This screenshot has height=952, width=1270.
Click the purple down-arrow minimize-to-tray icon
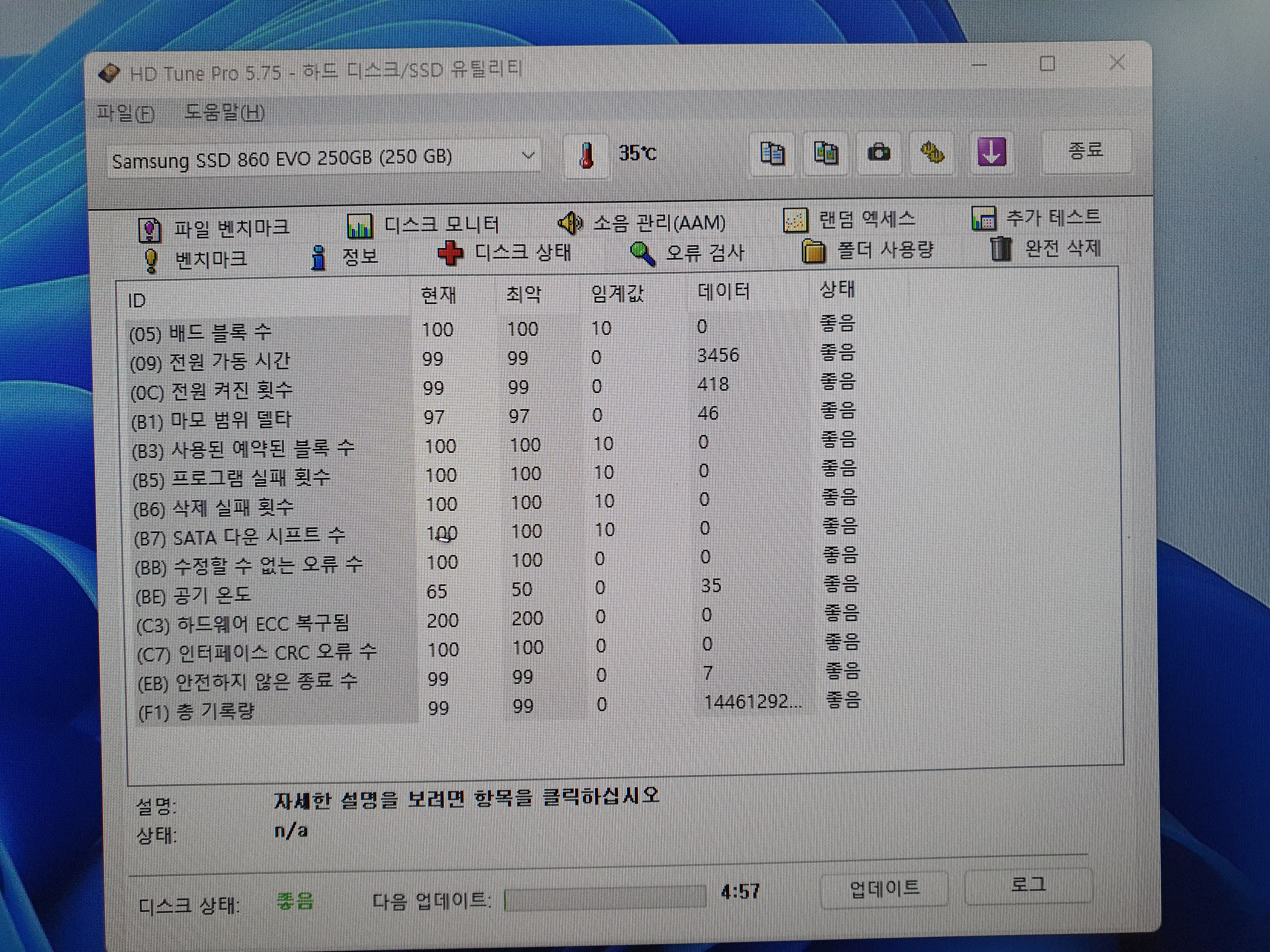point(992,152)
